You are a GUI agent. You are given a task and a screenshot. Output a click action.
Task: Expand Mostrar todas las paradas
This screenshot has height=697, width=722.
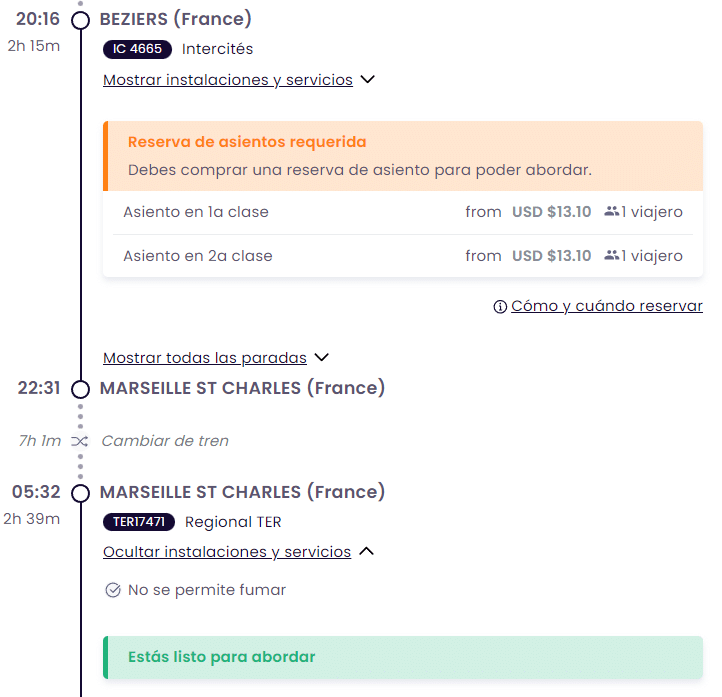(x=206, y=357)
